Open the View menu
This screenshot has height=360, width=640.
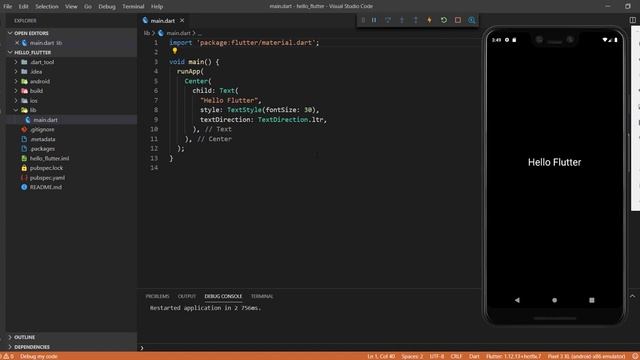click(x=71, y=7)
